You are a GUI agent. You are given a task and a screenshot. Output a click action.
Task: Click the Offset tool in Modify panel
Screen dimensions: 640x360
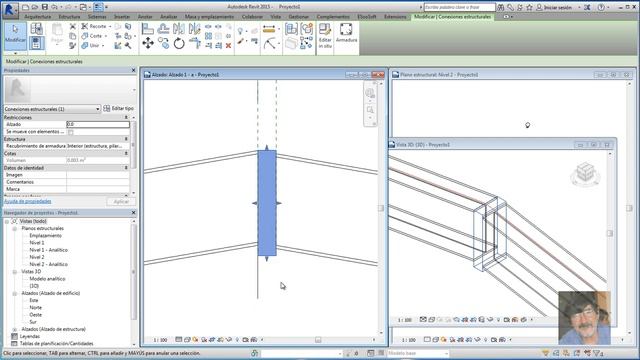tap(164, 29)
